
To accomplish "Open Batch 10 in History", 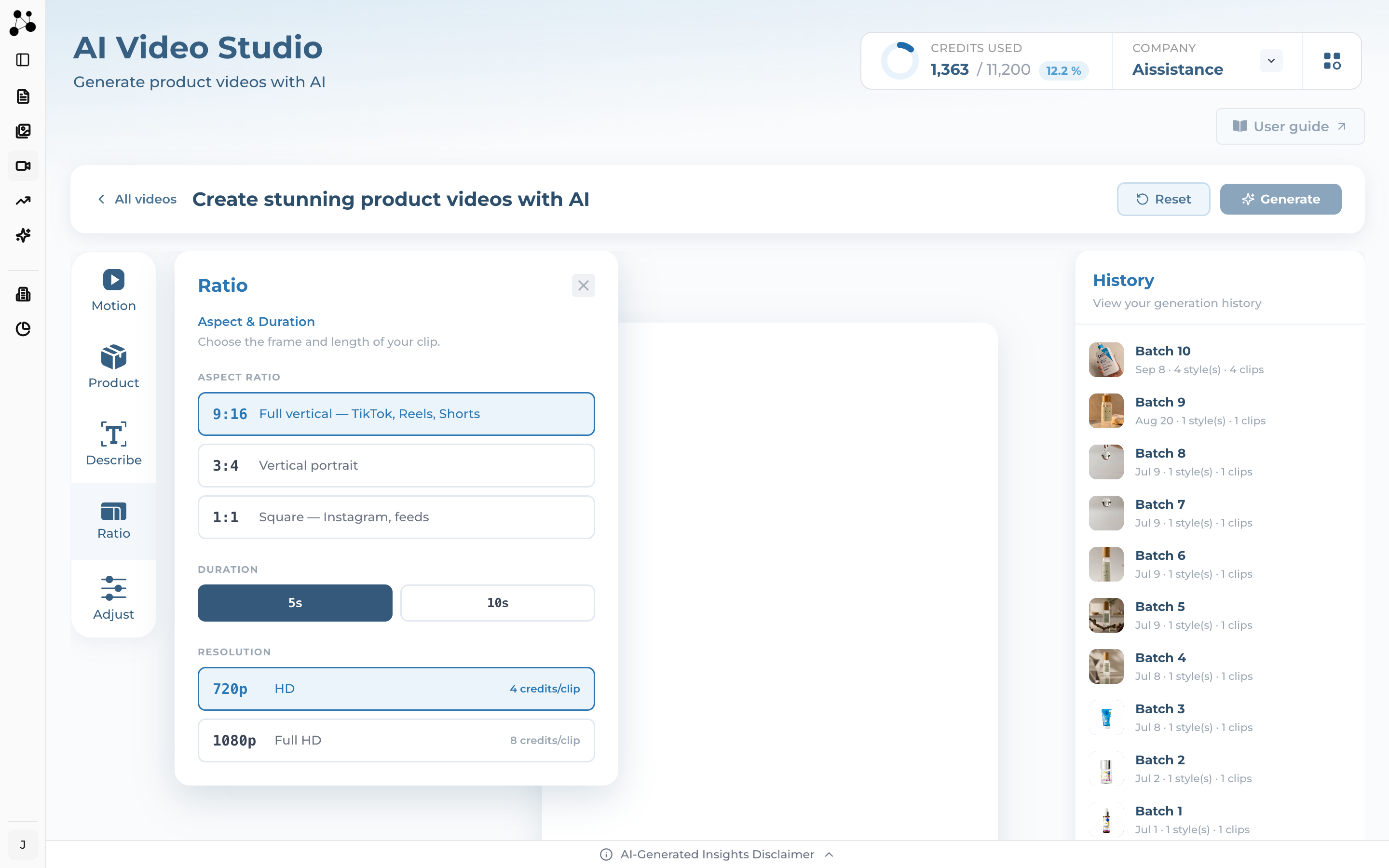I will tap(1220, 360).
